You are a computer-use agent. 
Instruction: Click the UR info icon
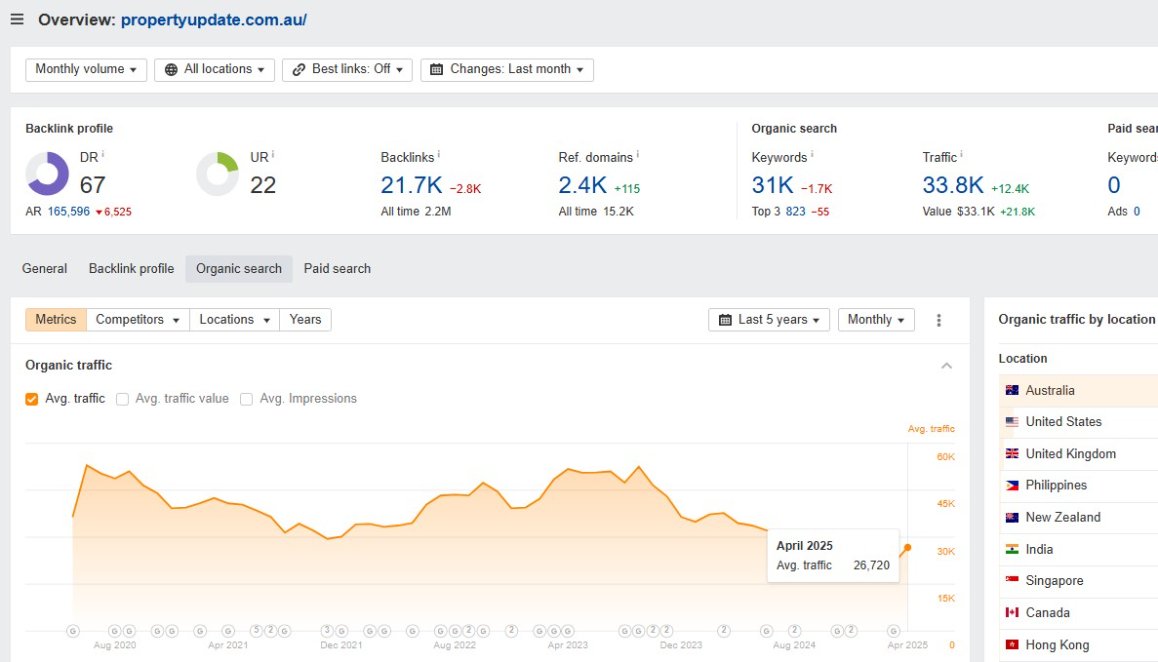[x=273, y=154]
